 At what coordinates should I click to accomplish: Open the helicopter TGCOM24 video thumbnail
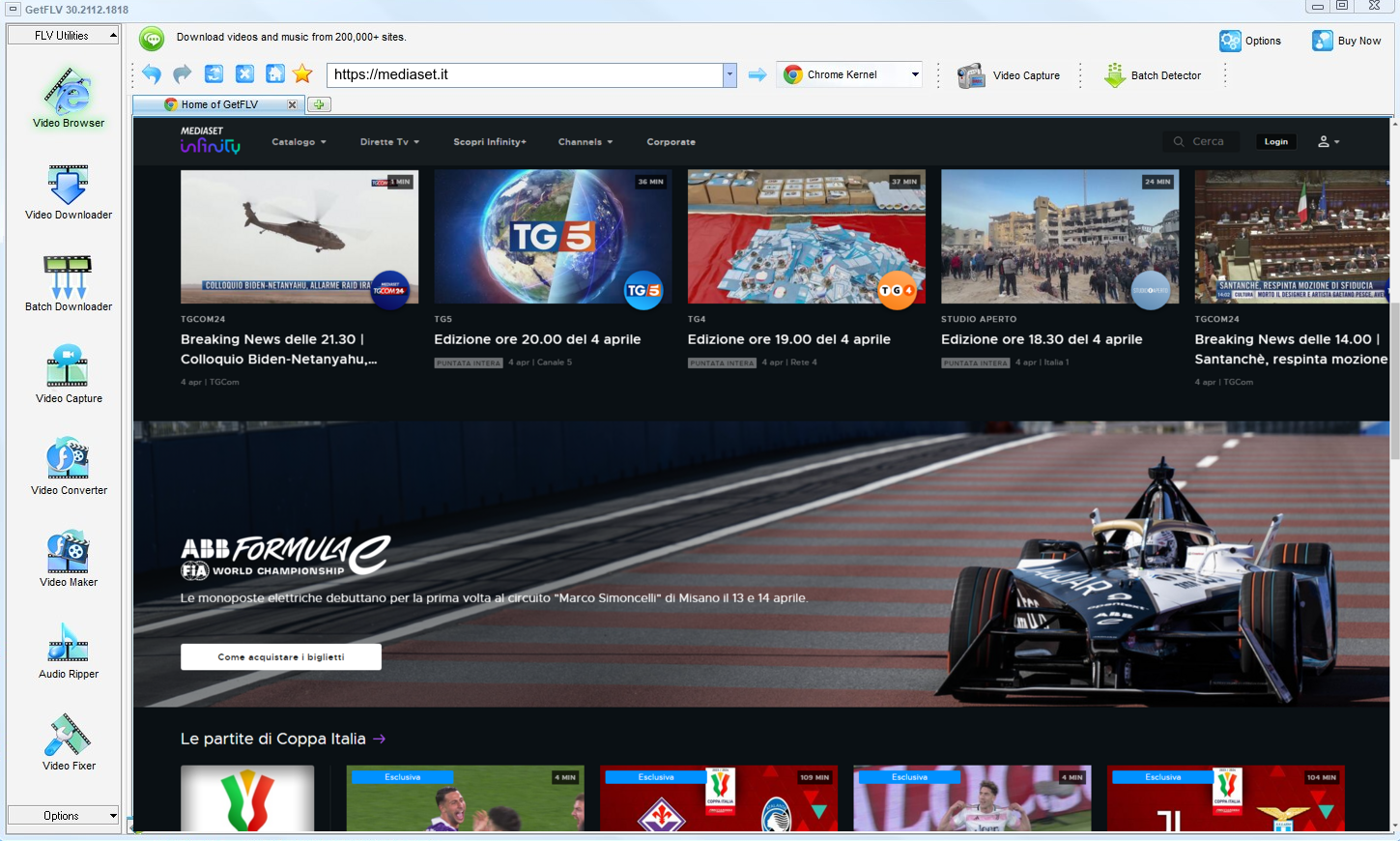(x=300, y=237)
